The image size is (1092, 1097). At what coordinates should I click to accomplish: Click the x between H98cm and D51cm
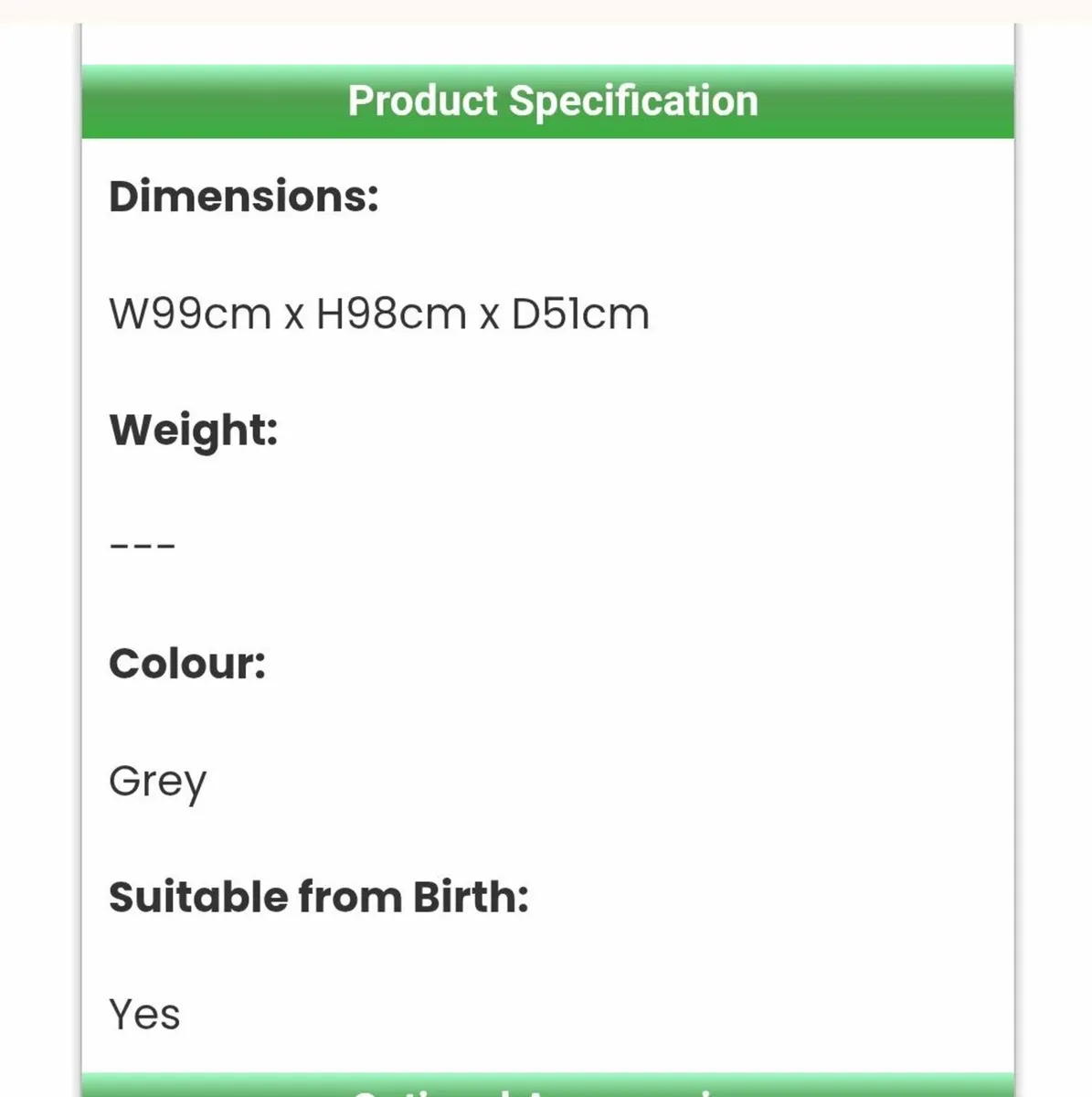click(489, 316)
